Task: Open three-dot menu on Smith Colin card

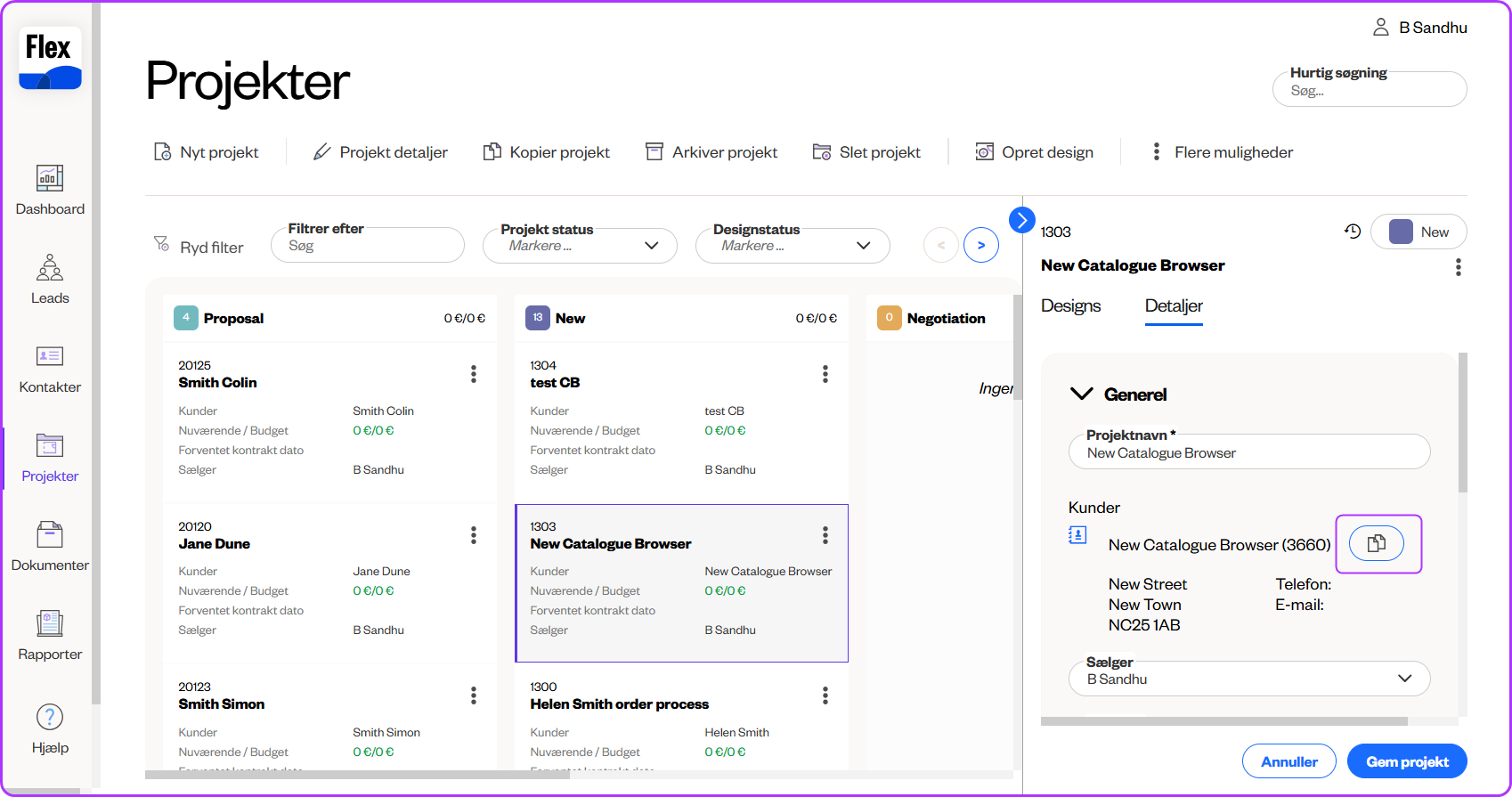Action: click(474, 374)
